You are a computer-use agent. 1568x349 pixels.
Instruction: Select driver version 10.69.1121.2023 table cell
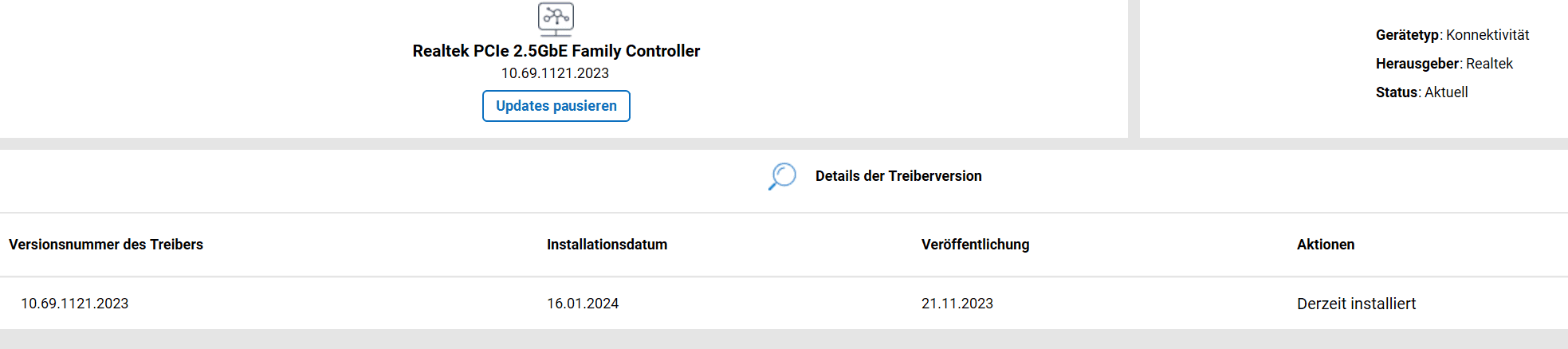click(75, 304)
